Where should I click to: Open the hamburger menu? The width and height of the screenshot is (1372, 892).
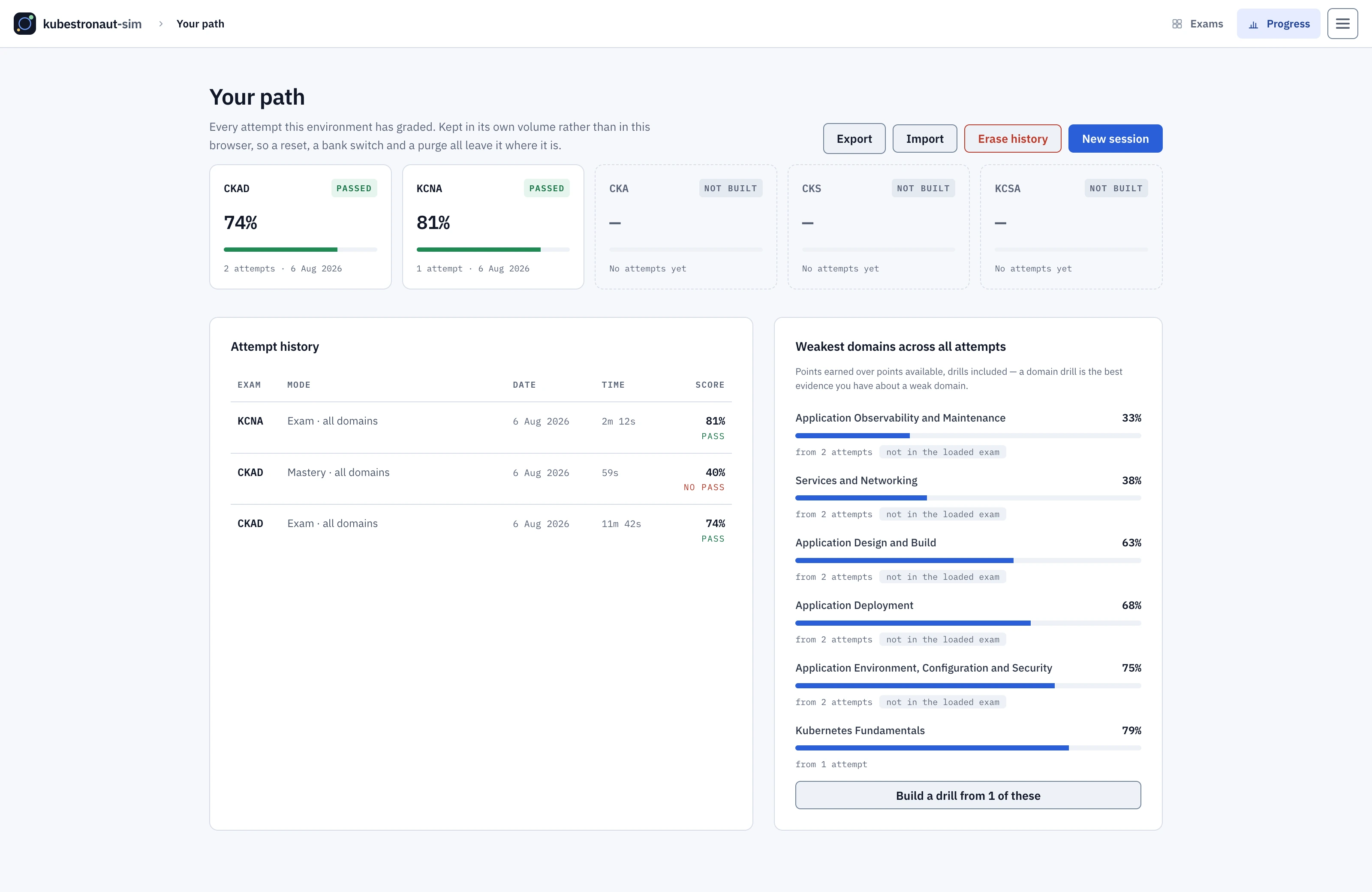click(x=1342, y=24)
